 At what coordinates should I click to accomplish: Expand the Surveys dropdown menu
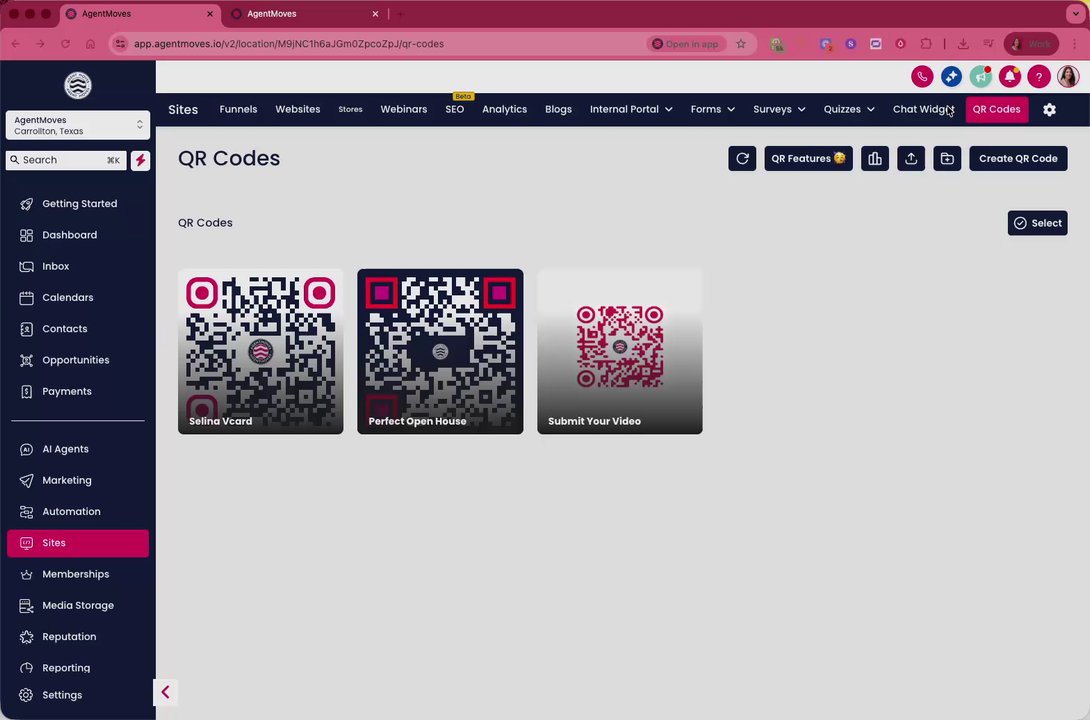(x=779, y=109)
